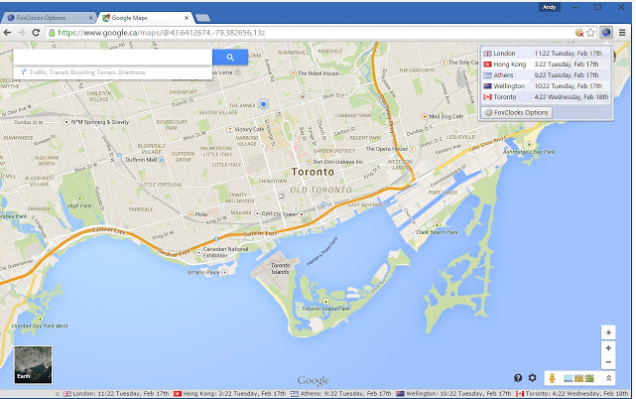636x399 pixels.
Task: Show my location on map
Action: [608, 332]
